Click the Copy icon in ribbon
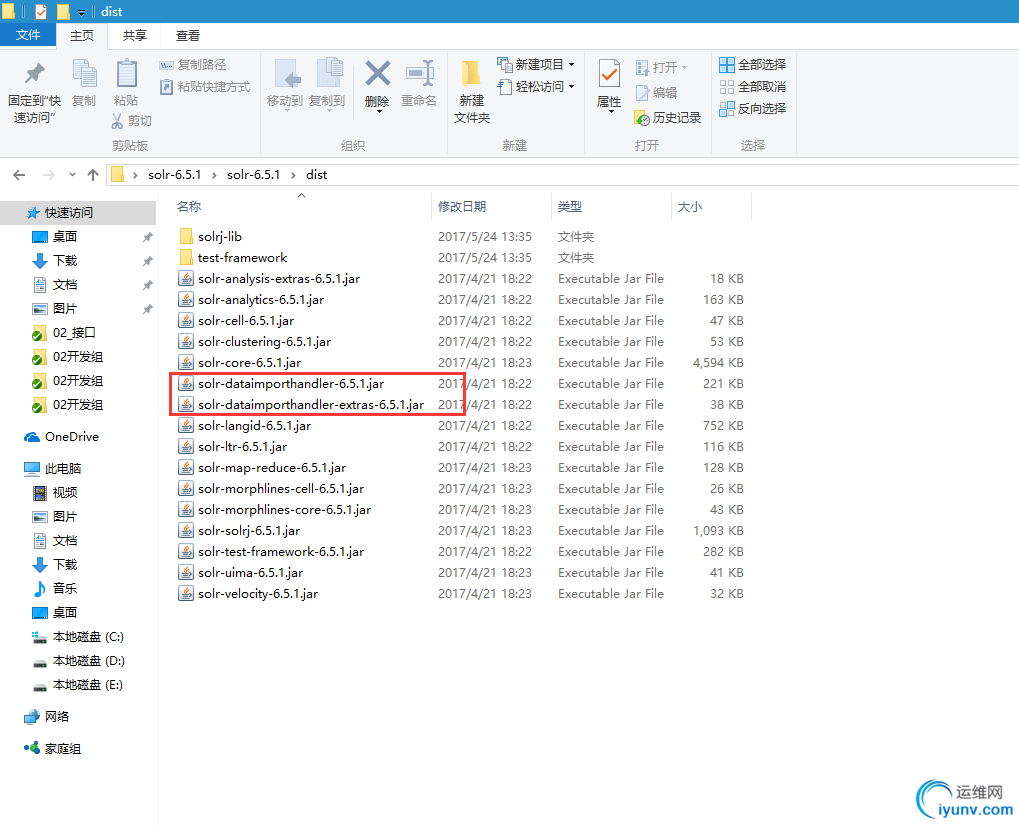 click(x=84, y=73)
